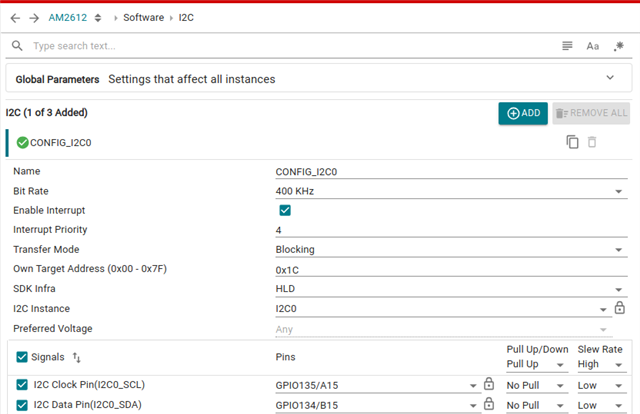Image resolution: width=640 pixels, height=414 pixels.
Task: Open the SDK Infra HLD dropdown
Action: pyautogui.click(x=451, y=289)
